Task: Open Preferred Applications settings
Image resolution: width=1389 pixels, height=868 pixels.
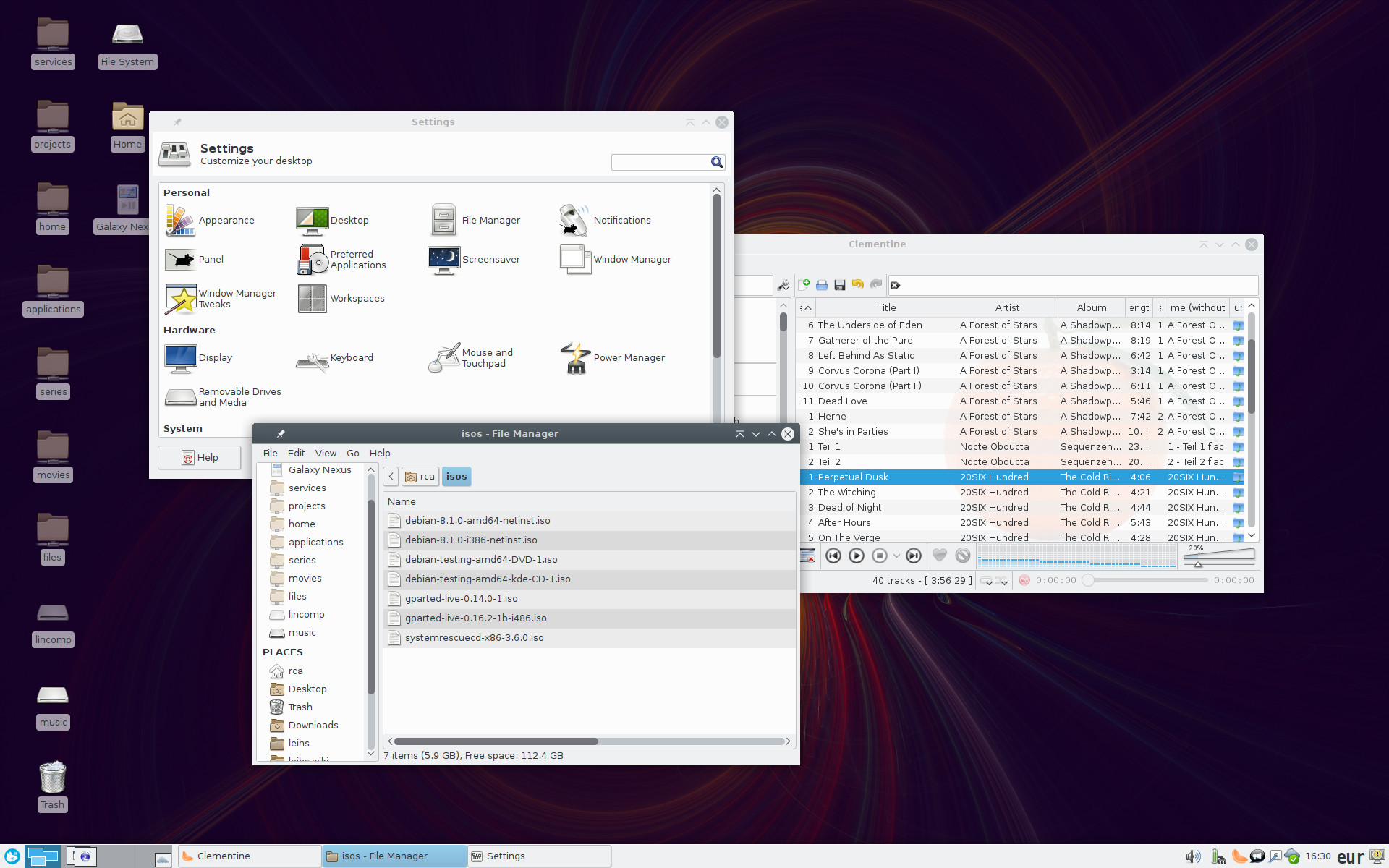Action: (341, 260)
